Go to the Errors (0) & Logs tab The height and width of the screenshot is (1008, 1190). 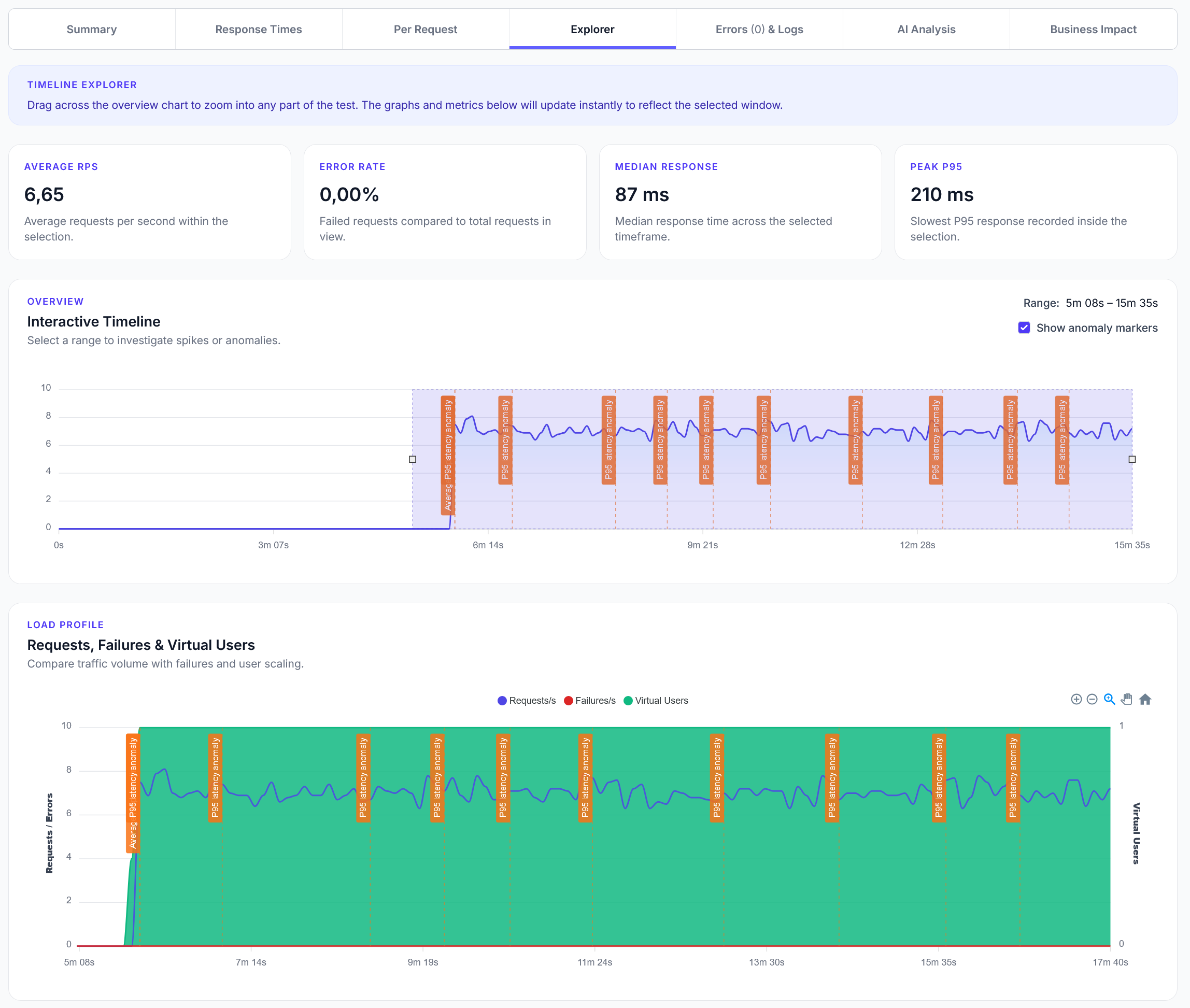(x=759, y=29)
